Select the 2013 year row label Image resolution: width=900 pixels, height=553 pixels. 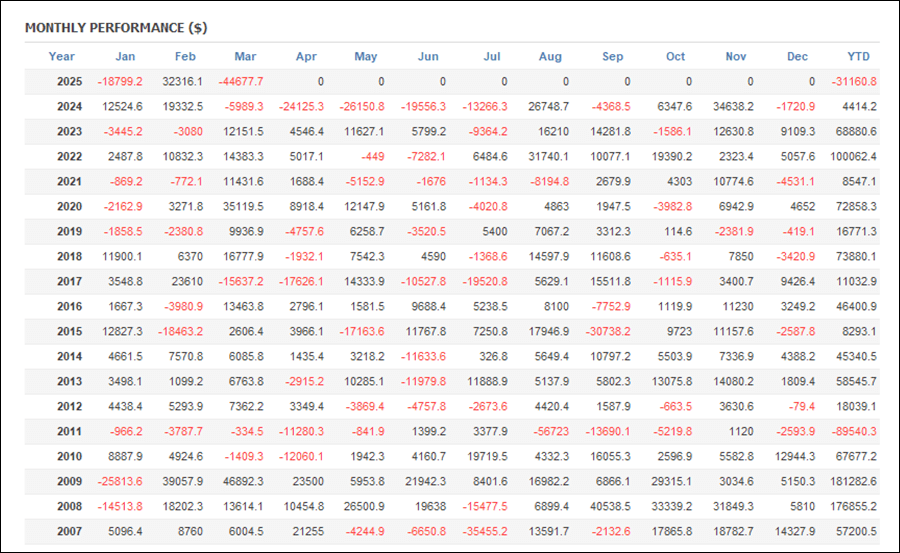(x=69, y=381)
